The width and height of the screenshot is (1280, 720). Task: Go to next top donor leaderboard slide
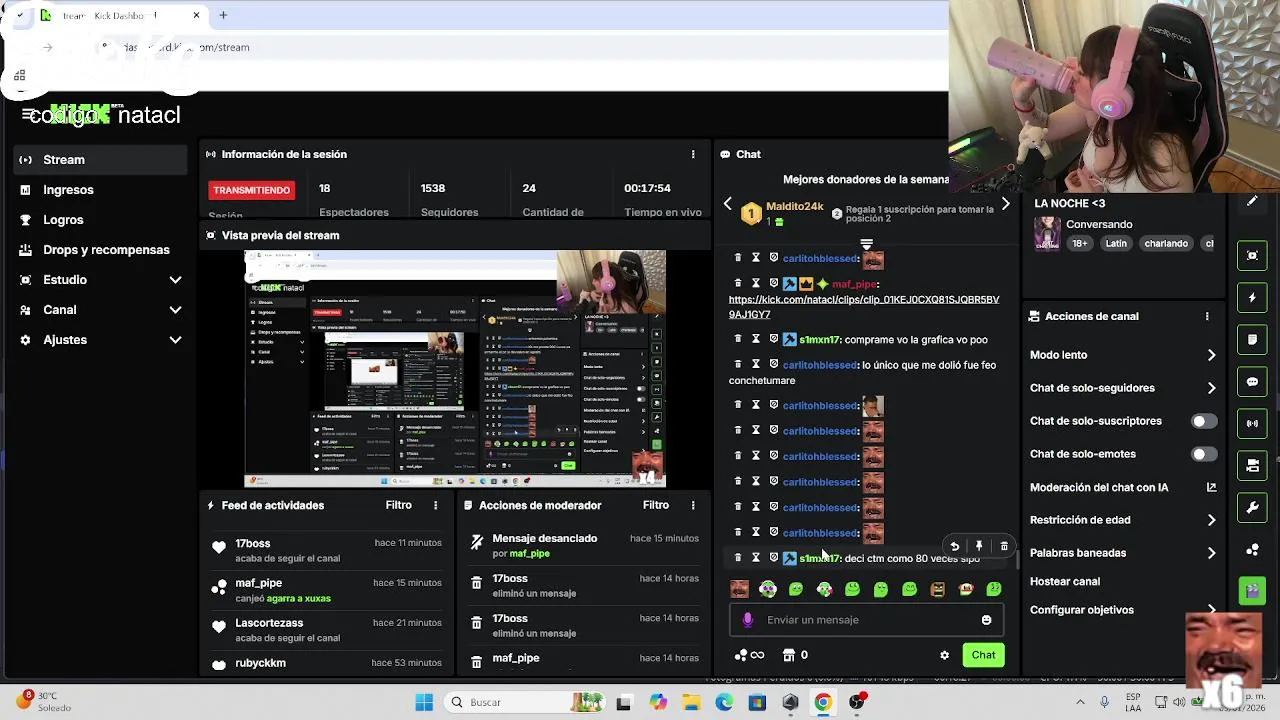tap(1005, 204)
